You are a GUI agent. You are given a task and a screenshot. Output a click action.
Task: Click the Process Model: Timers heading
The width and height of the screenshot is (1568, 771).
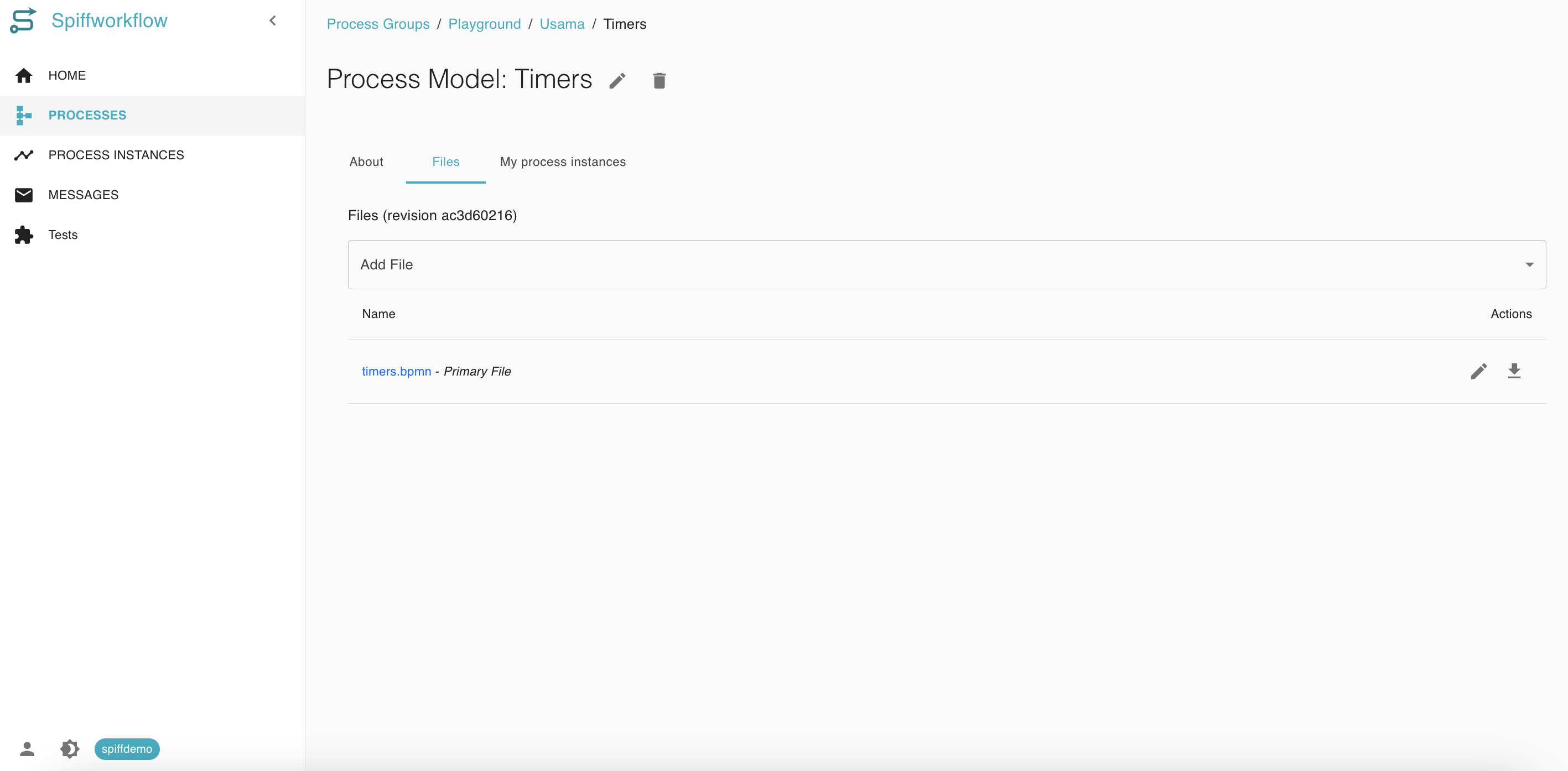[460, 79]
